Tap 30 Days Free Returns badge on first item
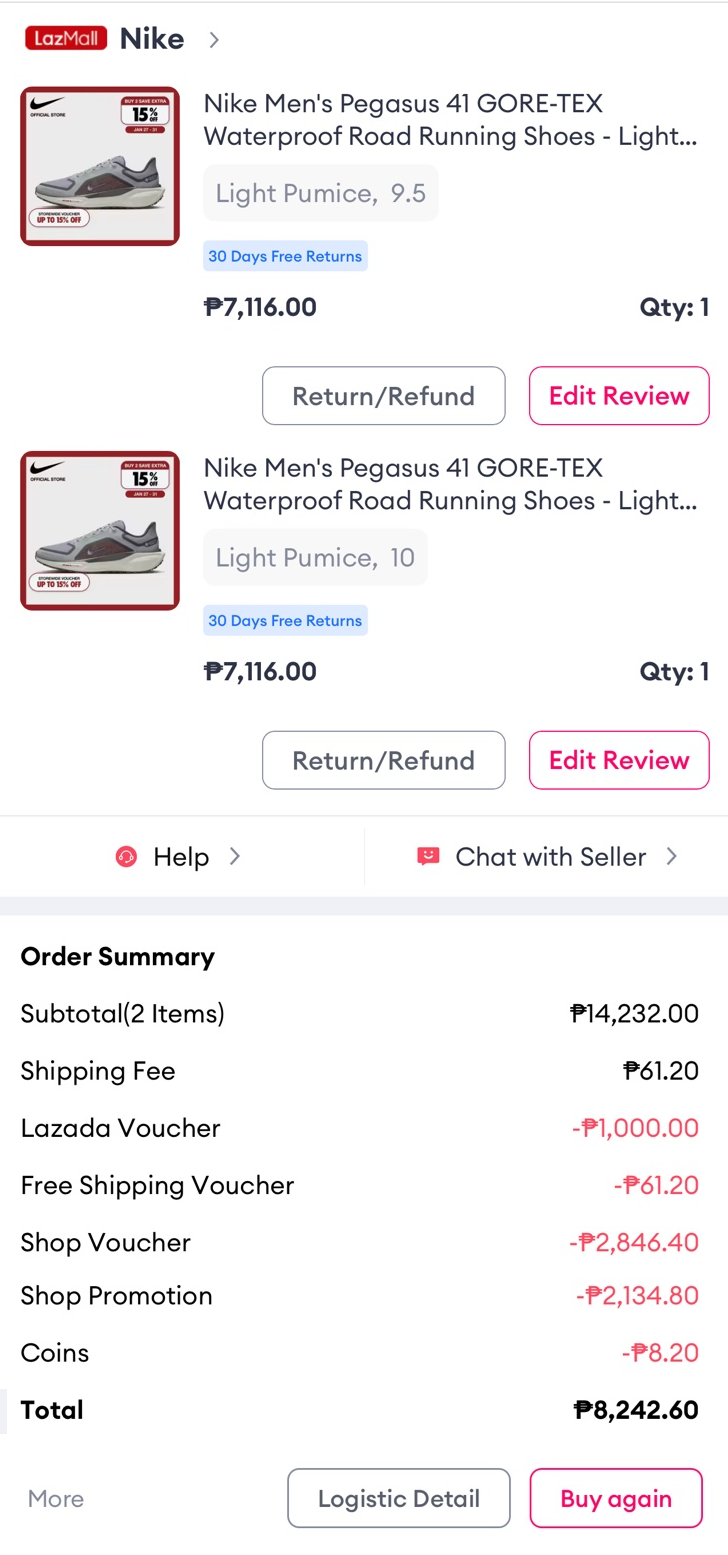 [285, 256]
